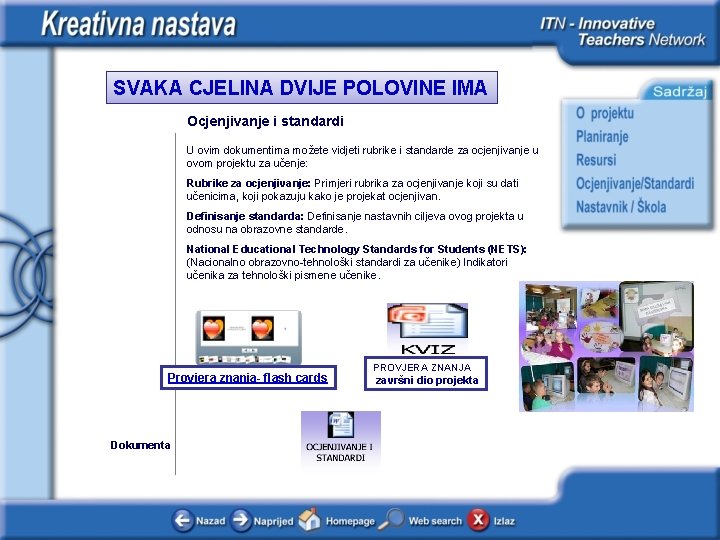Screen dimensions: 720x540
Task: Go to Planiranje section
Action: (x=602, y=136)
